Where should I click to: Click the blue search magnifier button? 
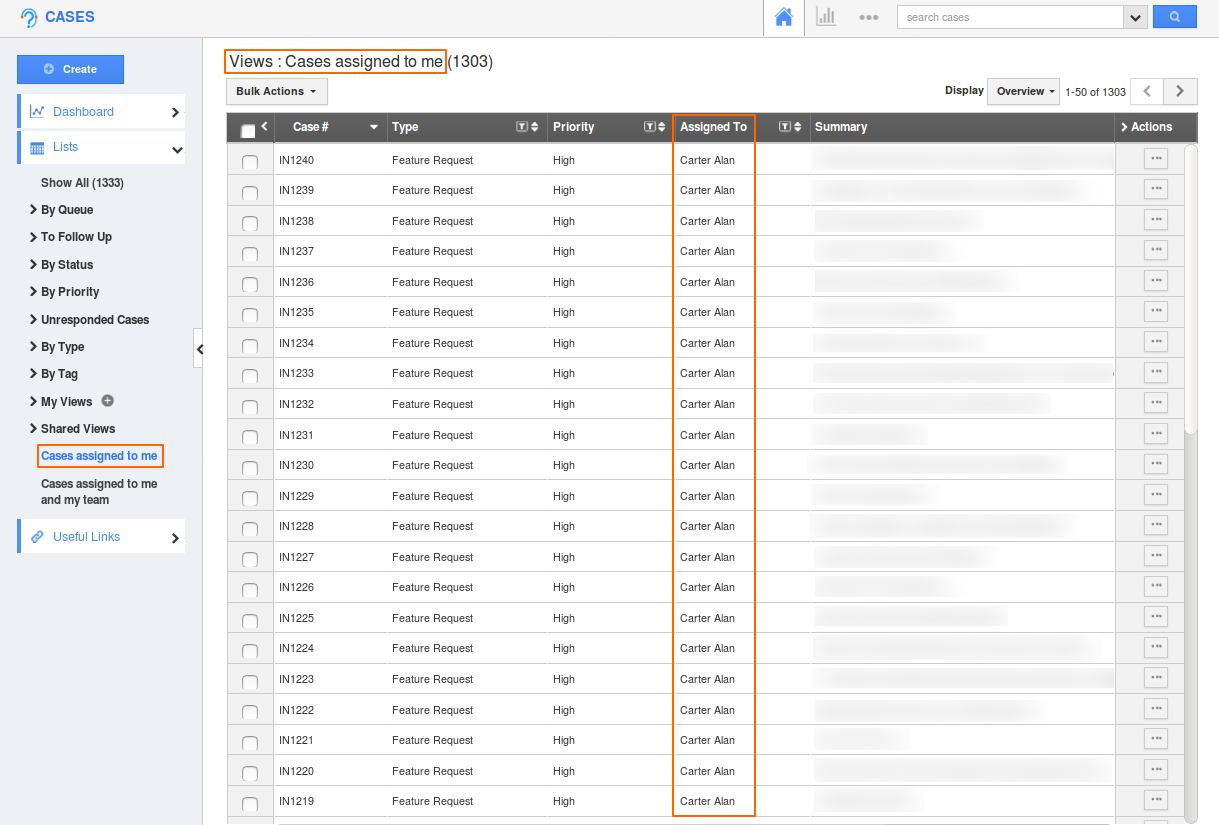pyautogui.click(x=1174, y=17)
